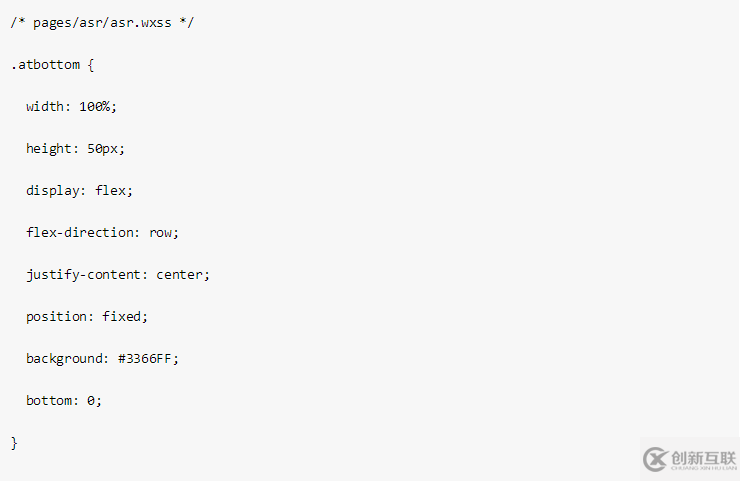The width and height of the screenshot is (740, 481).
Task: Click the 100% value
Action: tap(94, 107)
